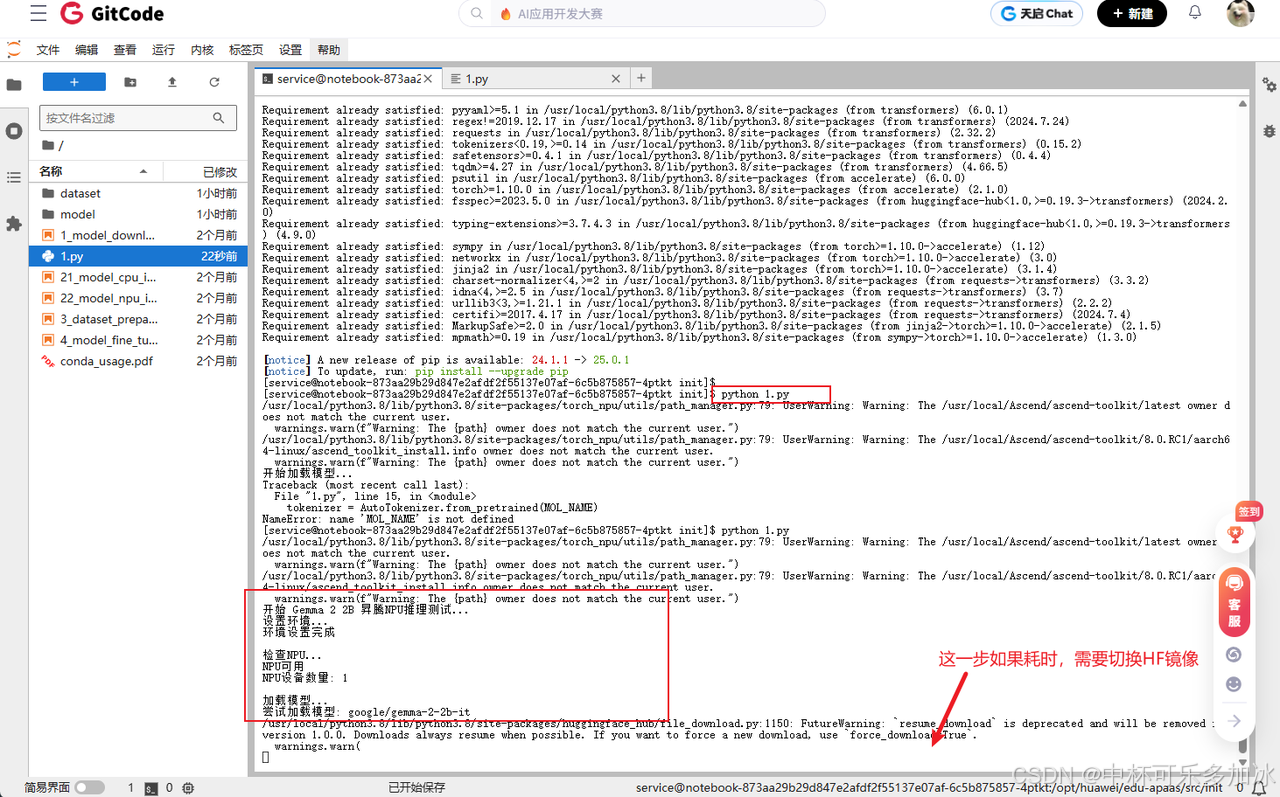Open the notifications bell
Image resolution: width=1280 pixels, height=797 pixels.
click(1195, 13)
